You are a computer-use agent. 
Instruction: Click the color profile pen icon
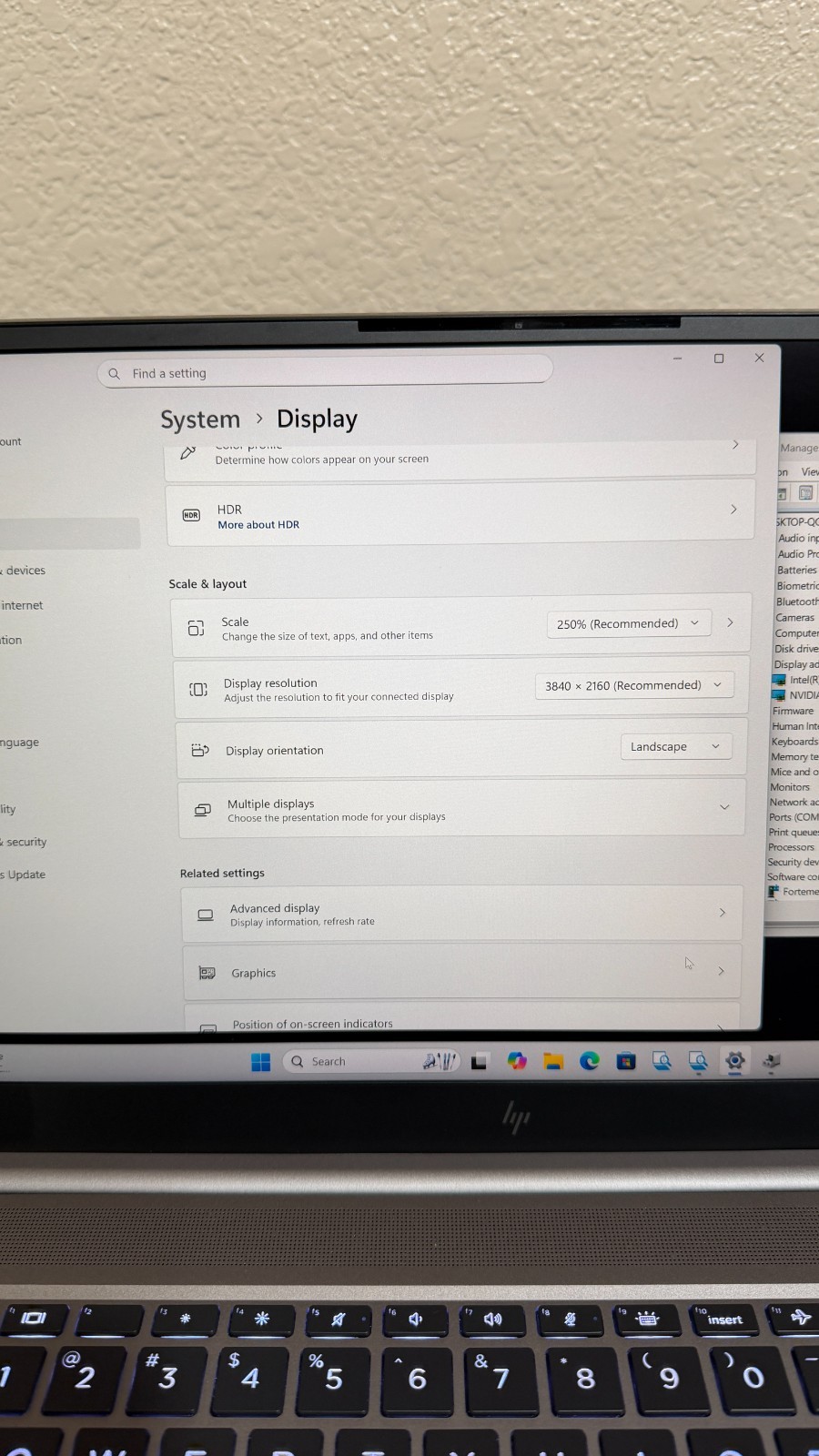click(x=188, y=452)
